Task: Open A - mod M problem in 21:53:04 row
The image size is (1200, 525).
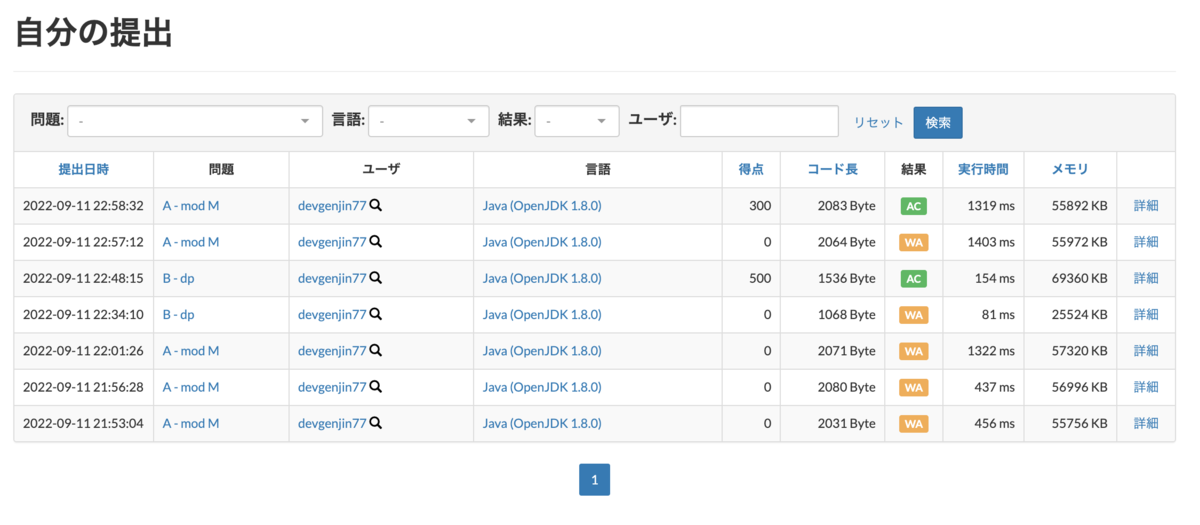Action: [191, 423]
